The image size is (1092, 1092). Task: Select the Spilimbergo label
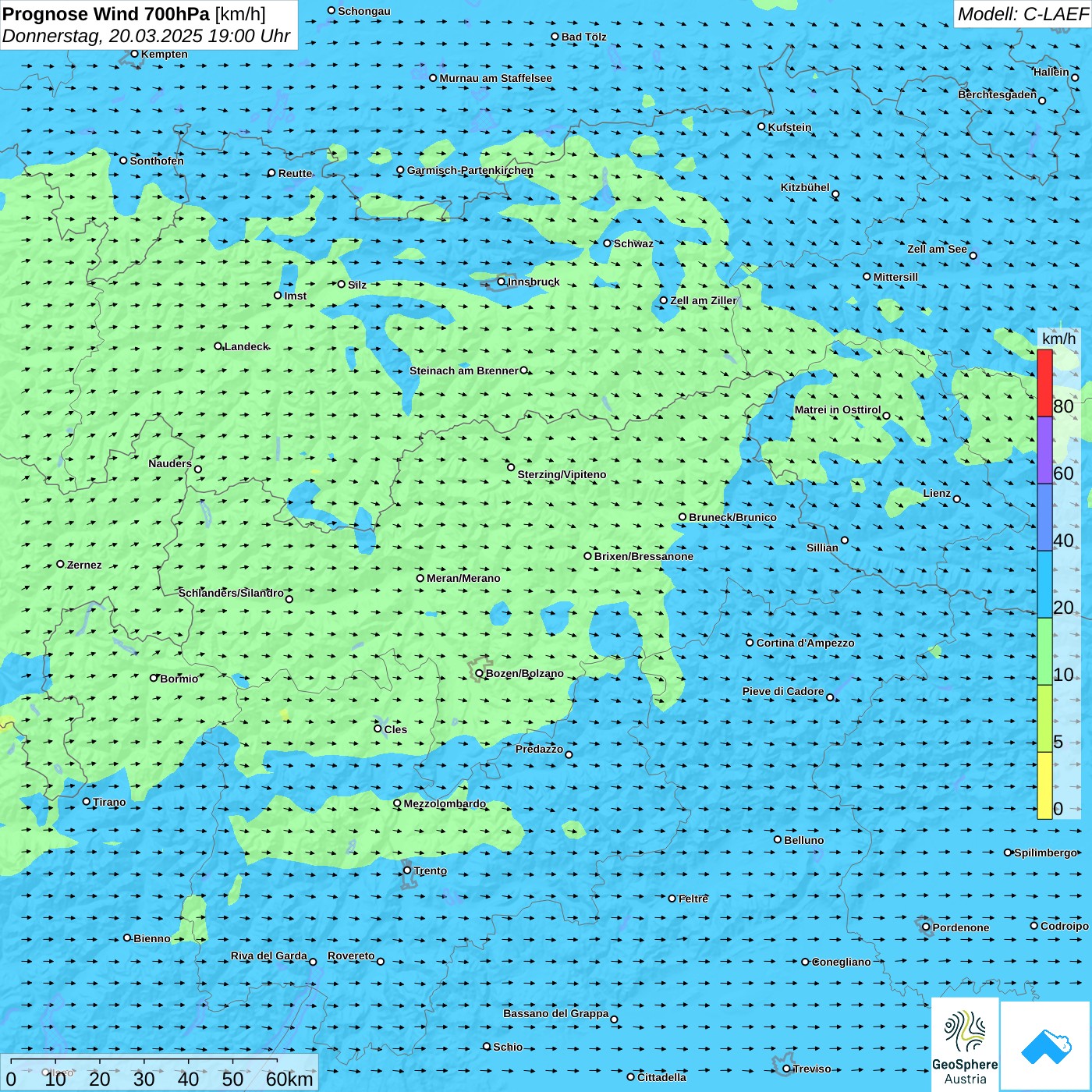(x=1045, y=853)
